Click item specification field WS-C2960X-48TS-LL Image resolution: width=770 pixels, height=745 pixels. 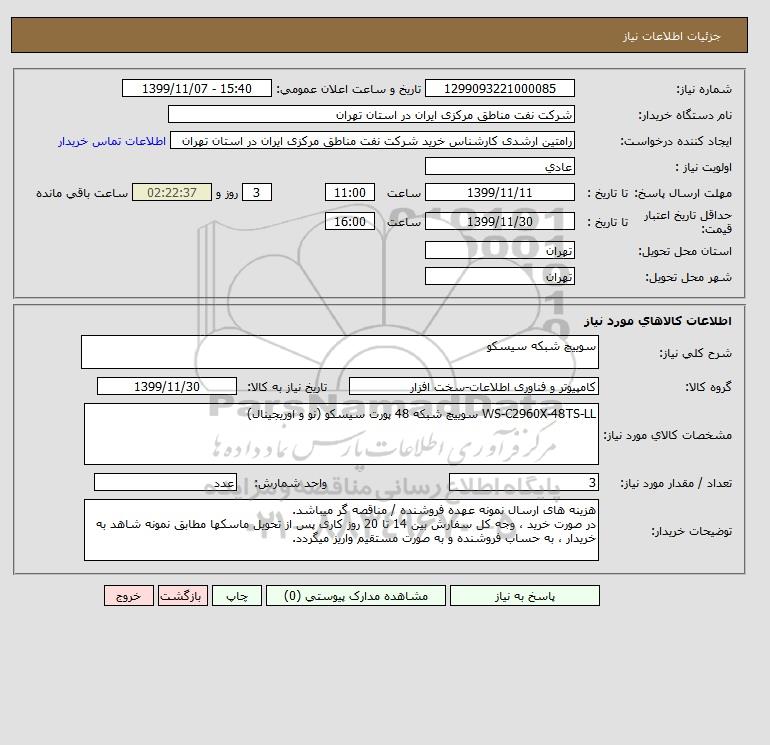[x=341, y=434]
